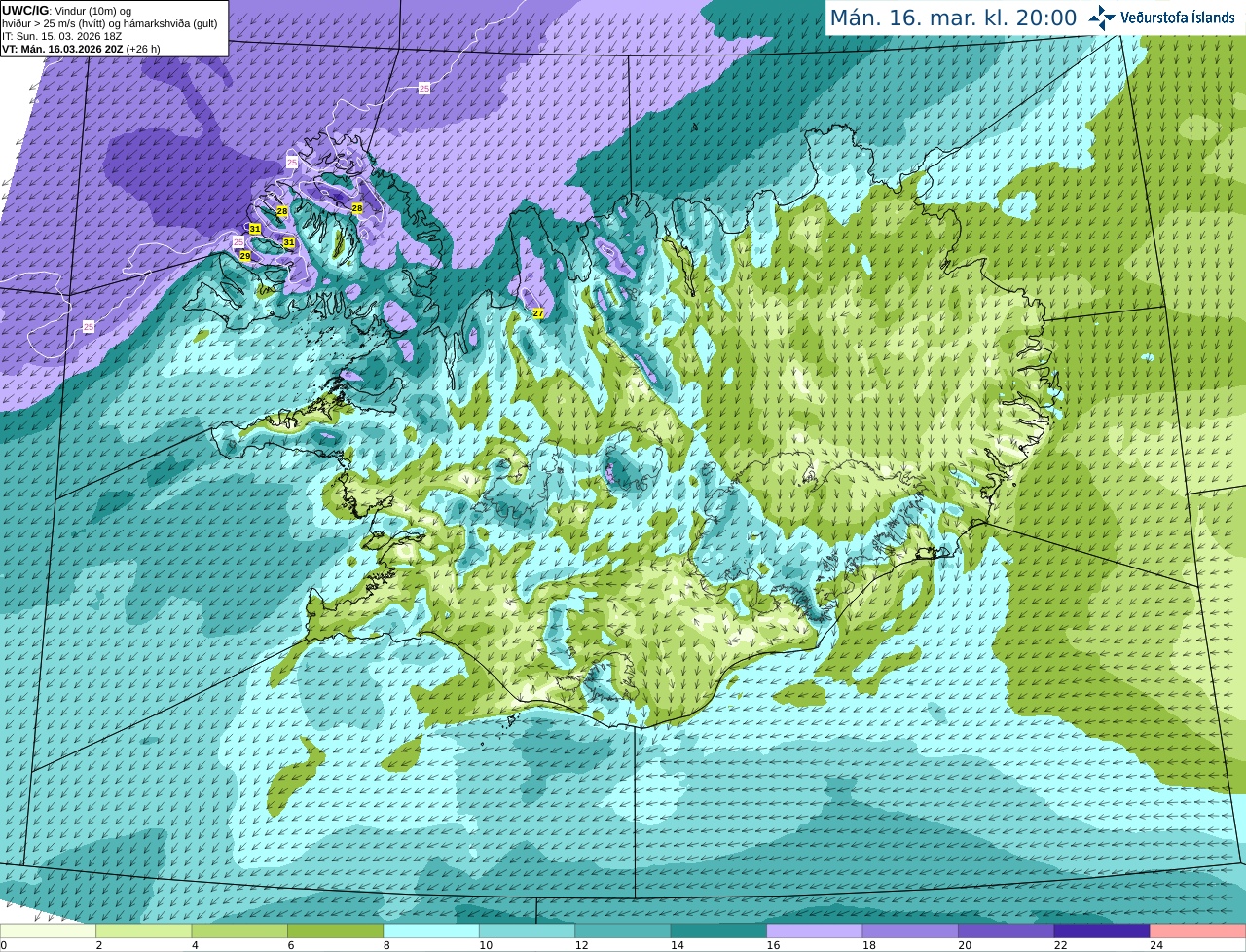Click the "VT: Mán. 16.03.2026 20Z (+26 h)" line
The height and width of the screenshot is (952, 1246).
pyautogui.click(x=81, y=49)
